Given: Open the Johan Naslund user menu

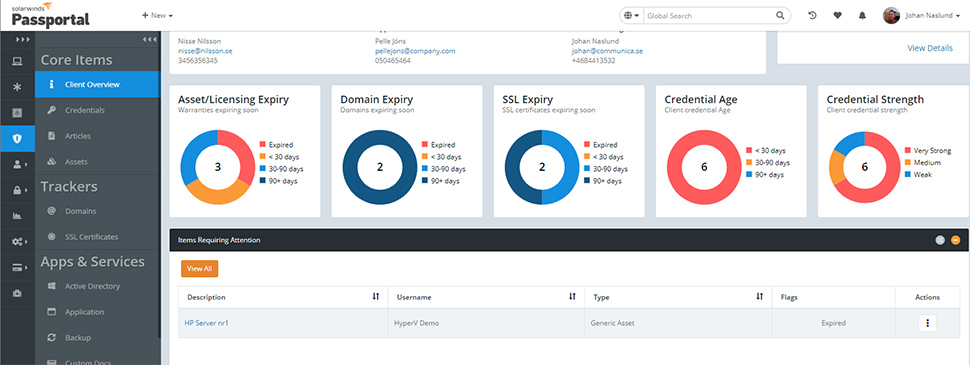Looking at the screenshot, I should pyautogui.click(x=934, y=15).
